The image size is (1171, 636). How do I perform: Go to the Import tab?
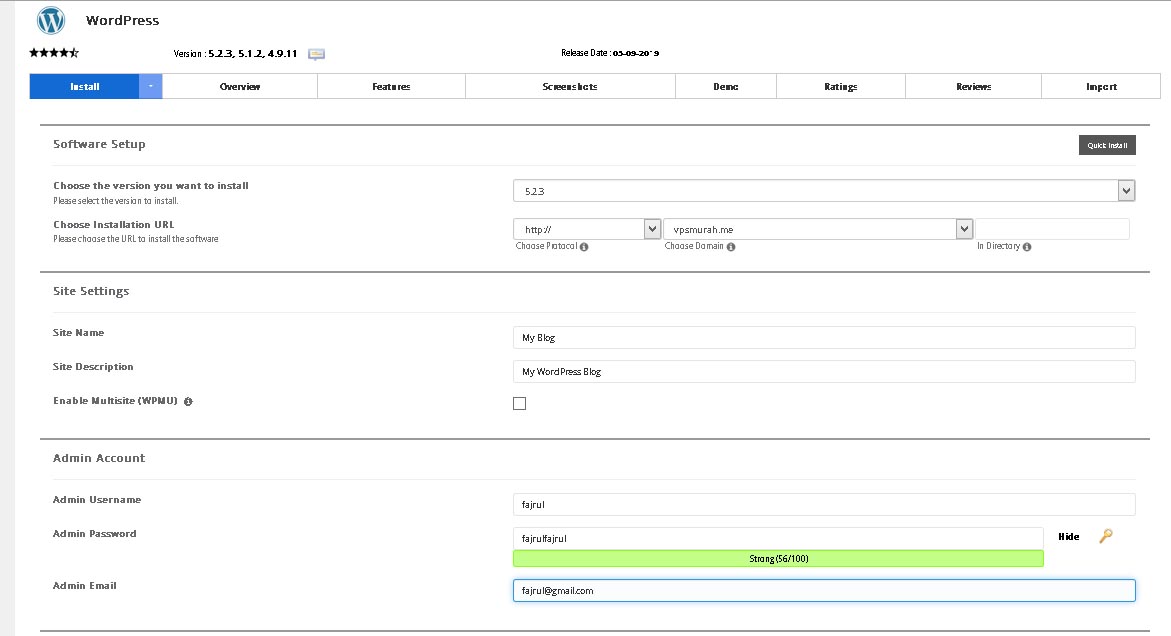click(1101, 87)
